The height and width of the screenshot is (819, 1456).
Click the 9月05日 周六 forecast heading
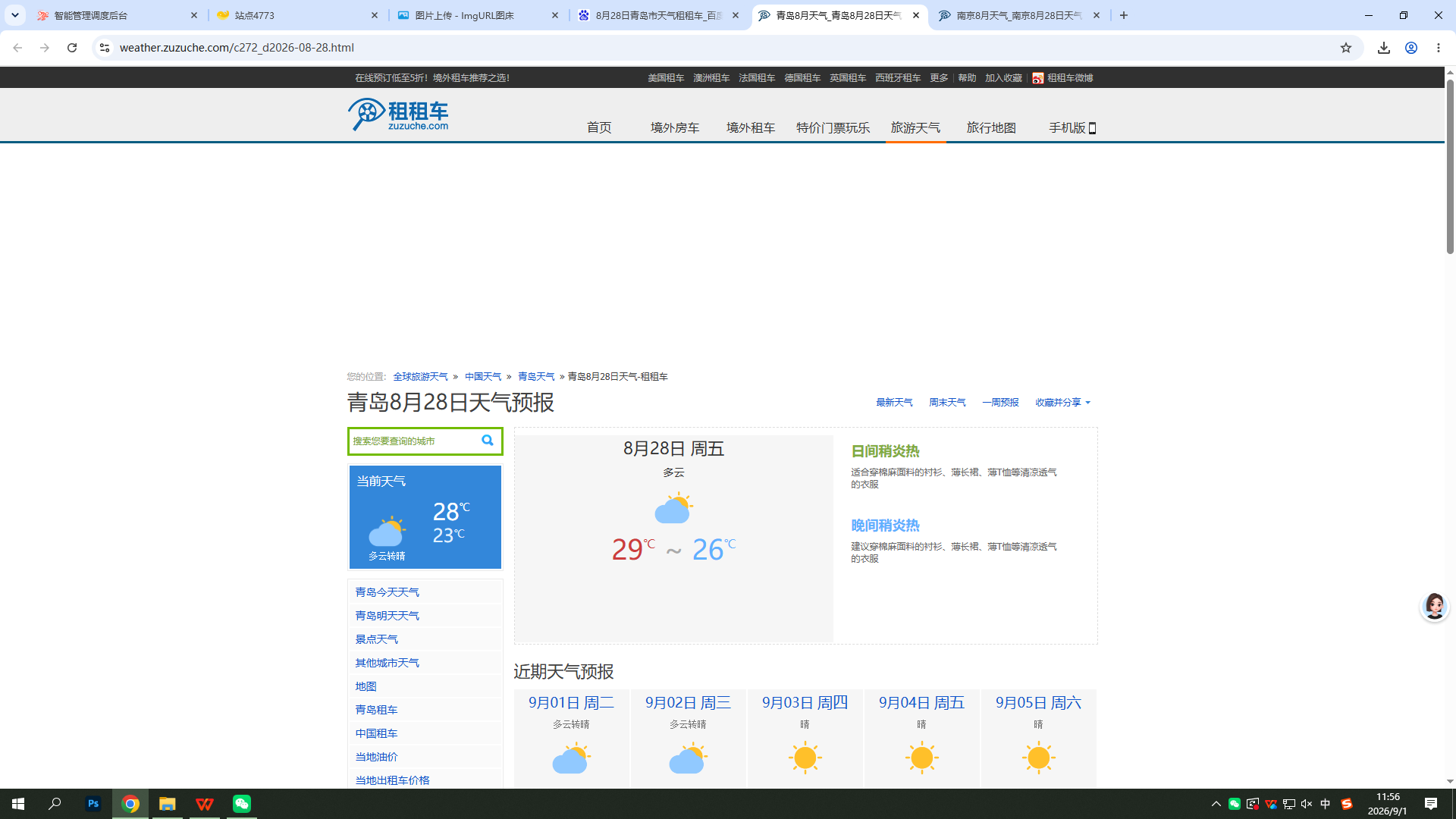1038,703
